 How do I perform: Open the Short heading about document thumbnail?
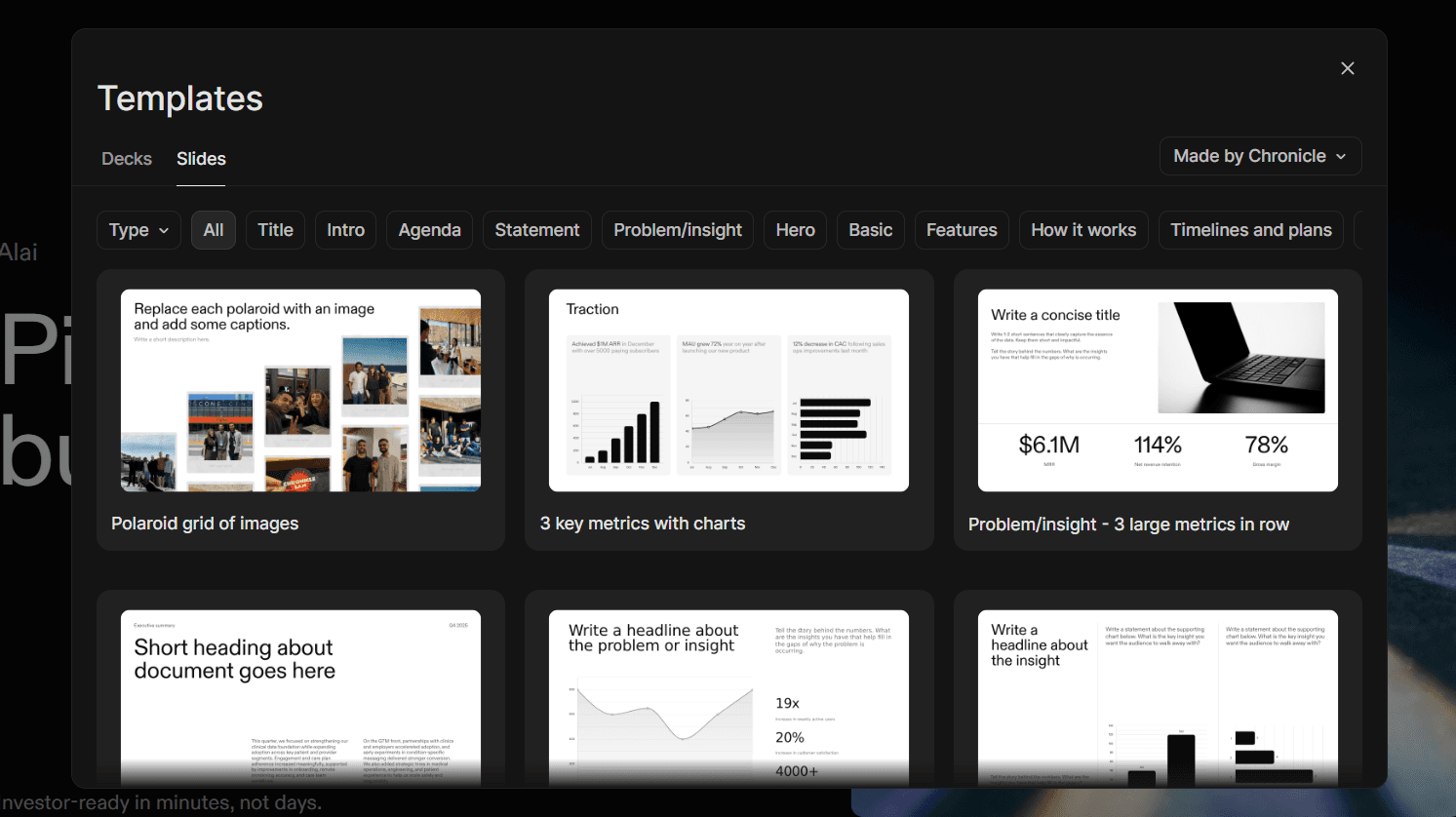[300, 698]
